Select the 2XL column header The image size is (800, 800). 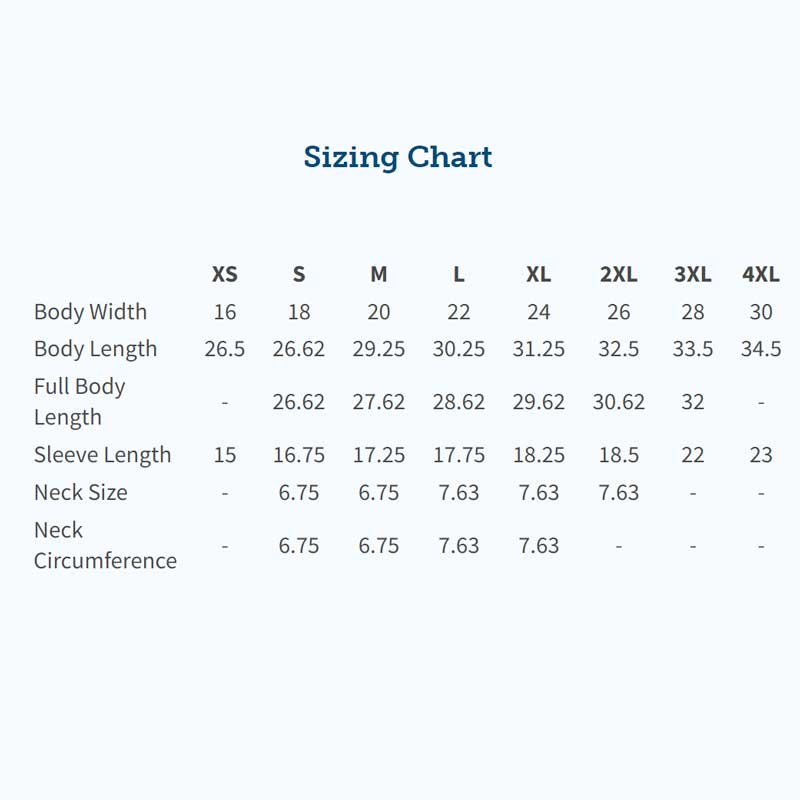pyautogui.click(x=618, y=274)
